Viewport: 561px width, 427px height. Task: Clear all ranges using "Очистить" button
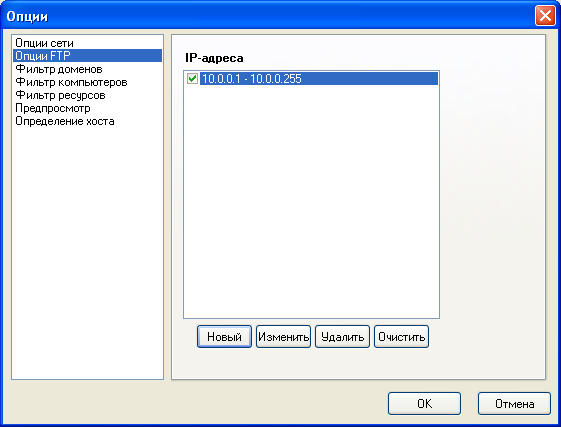401,336
